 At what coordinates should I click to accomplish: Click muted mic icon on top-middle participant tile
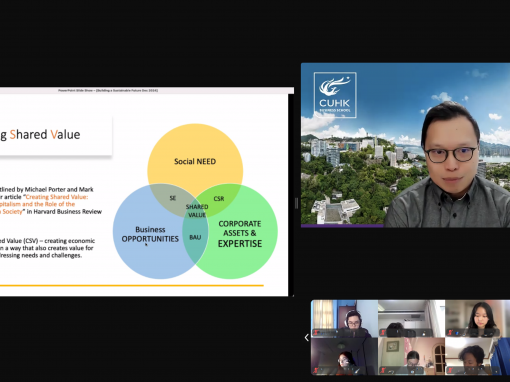click(x=383, y=332)
